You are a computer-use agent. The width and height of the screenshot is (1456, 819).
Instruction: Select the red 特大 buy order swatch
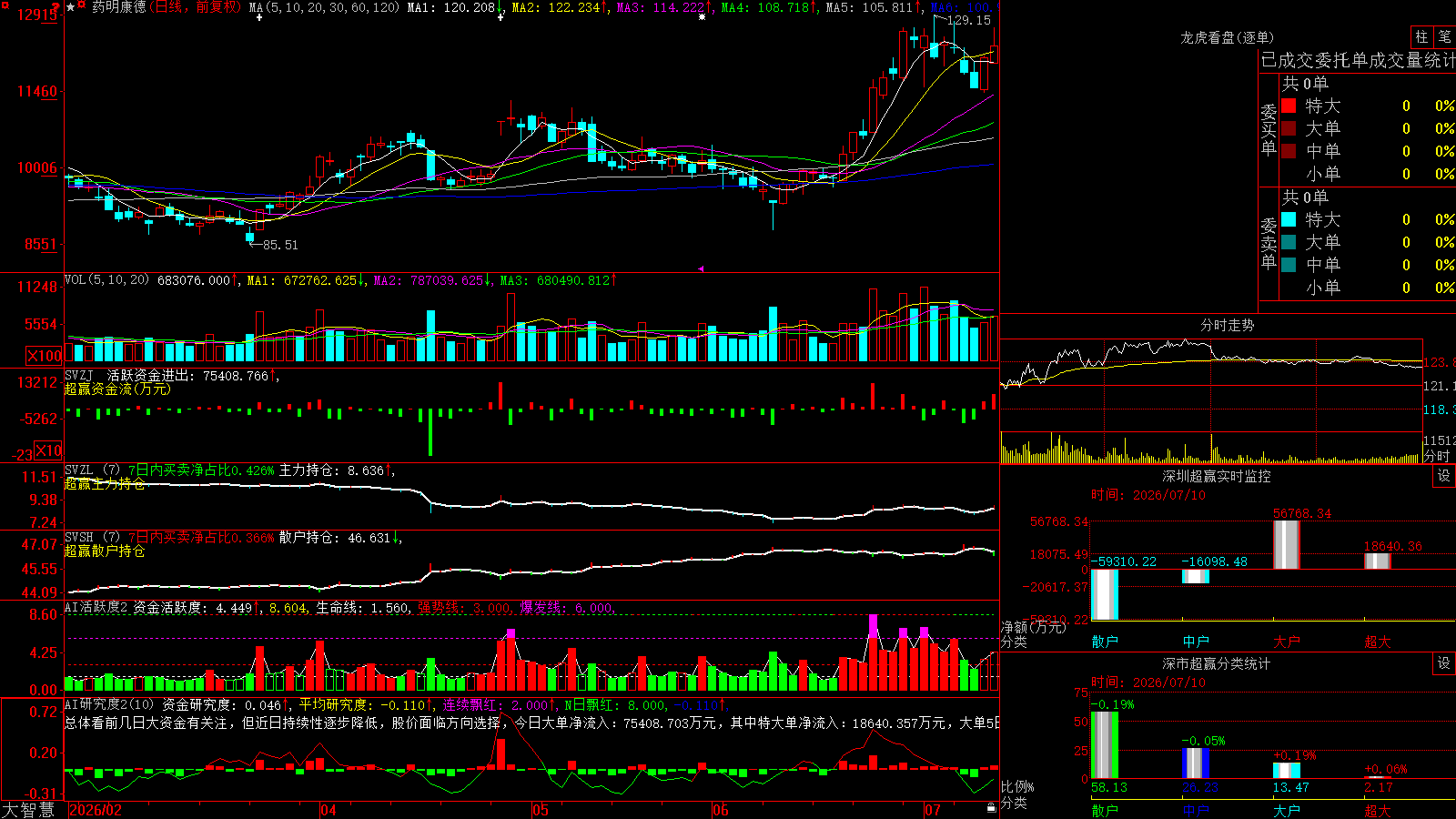point(1289,106)
